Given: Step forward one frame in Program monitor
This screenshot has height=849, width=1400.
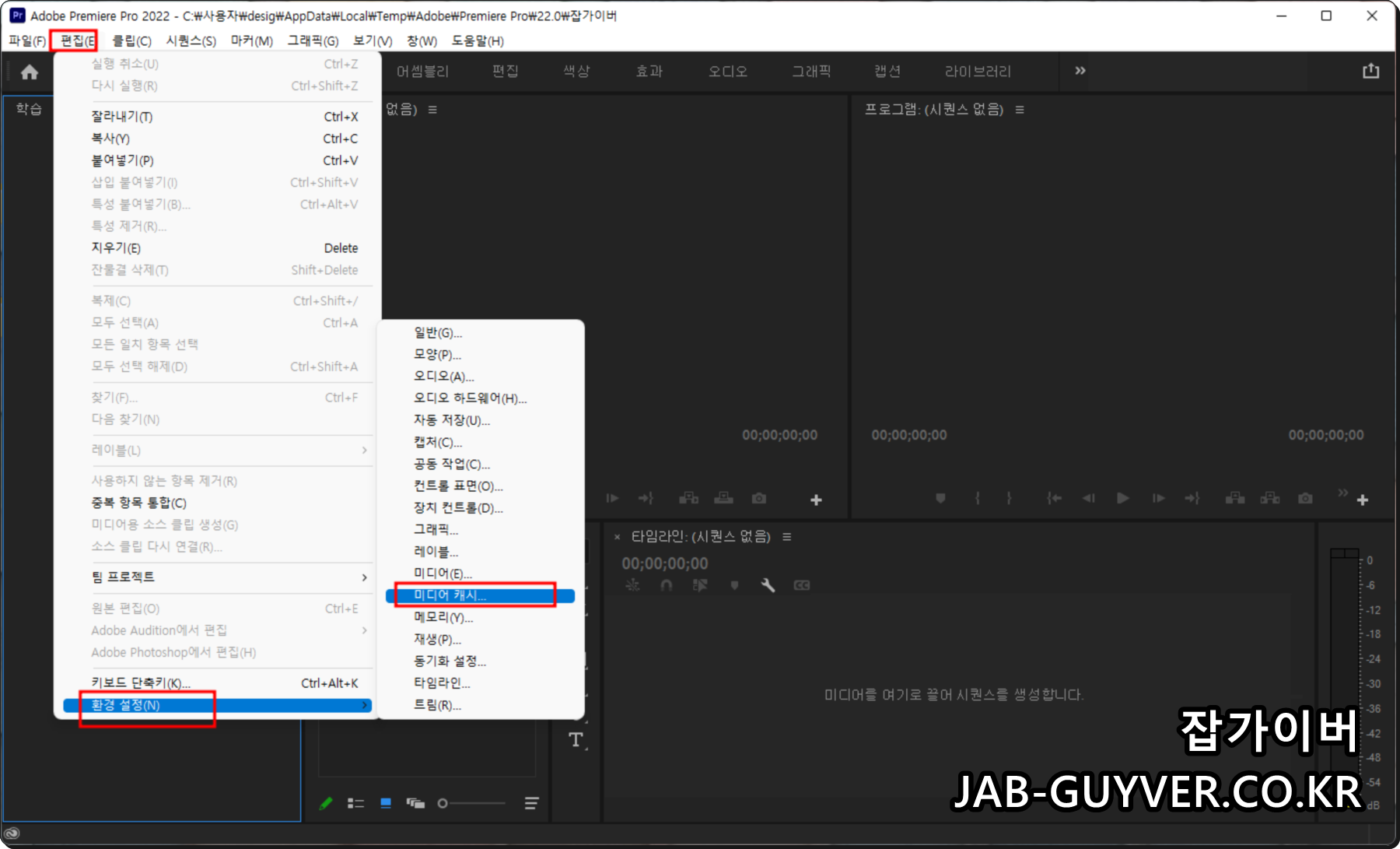Looking at the screenshot, I should click(1158, 498).
